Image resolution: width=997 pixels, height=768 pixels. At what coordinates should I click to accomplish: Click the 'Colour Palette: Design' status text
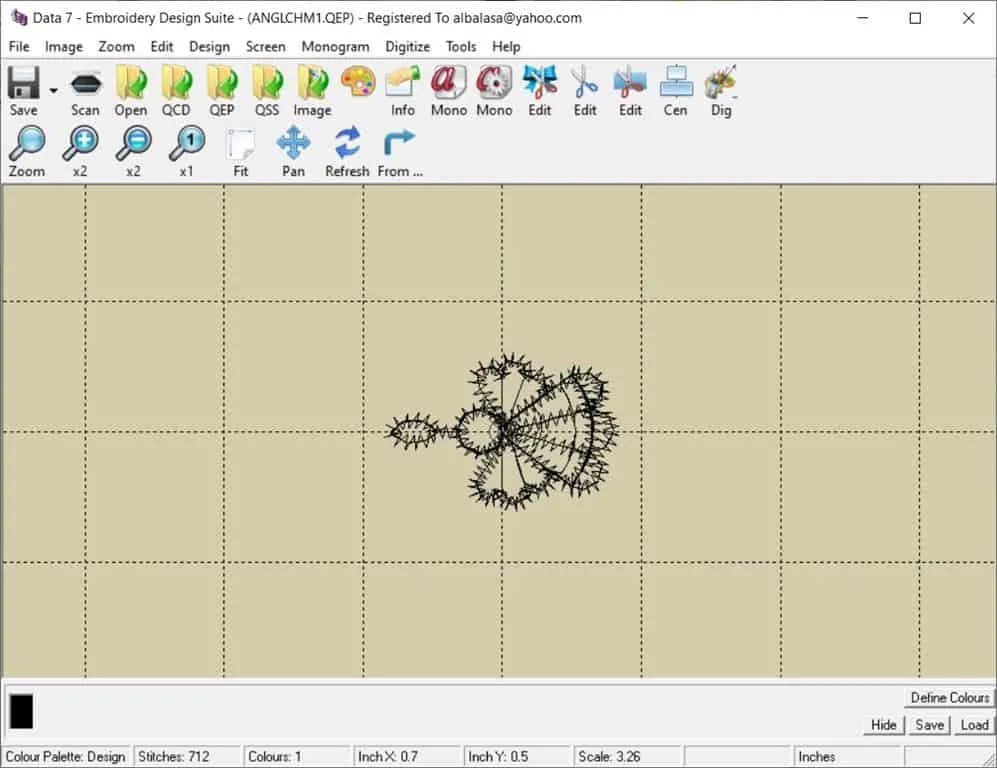click(65, 757)
